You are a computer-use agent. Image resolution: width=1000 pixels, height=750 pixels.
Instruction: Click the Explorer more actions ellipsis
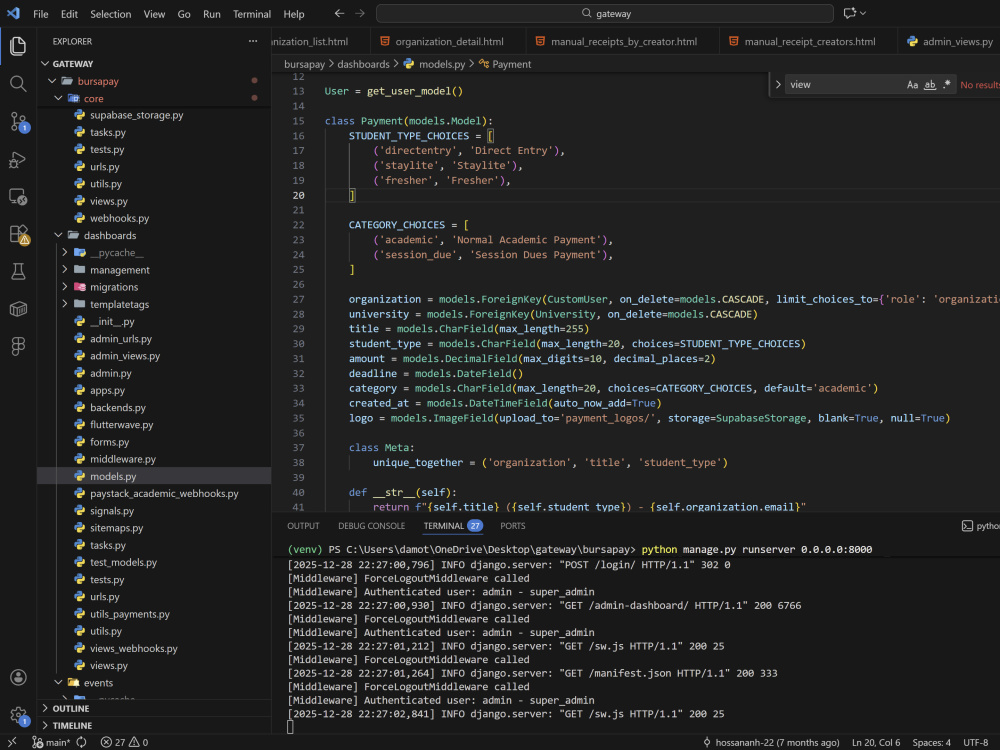[x=253, y=41]
